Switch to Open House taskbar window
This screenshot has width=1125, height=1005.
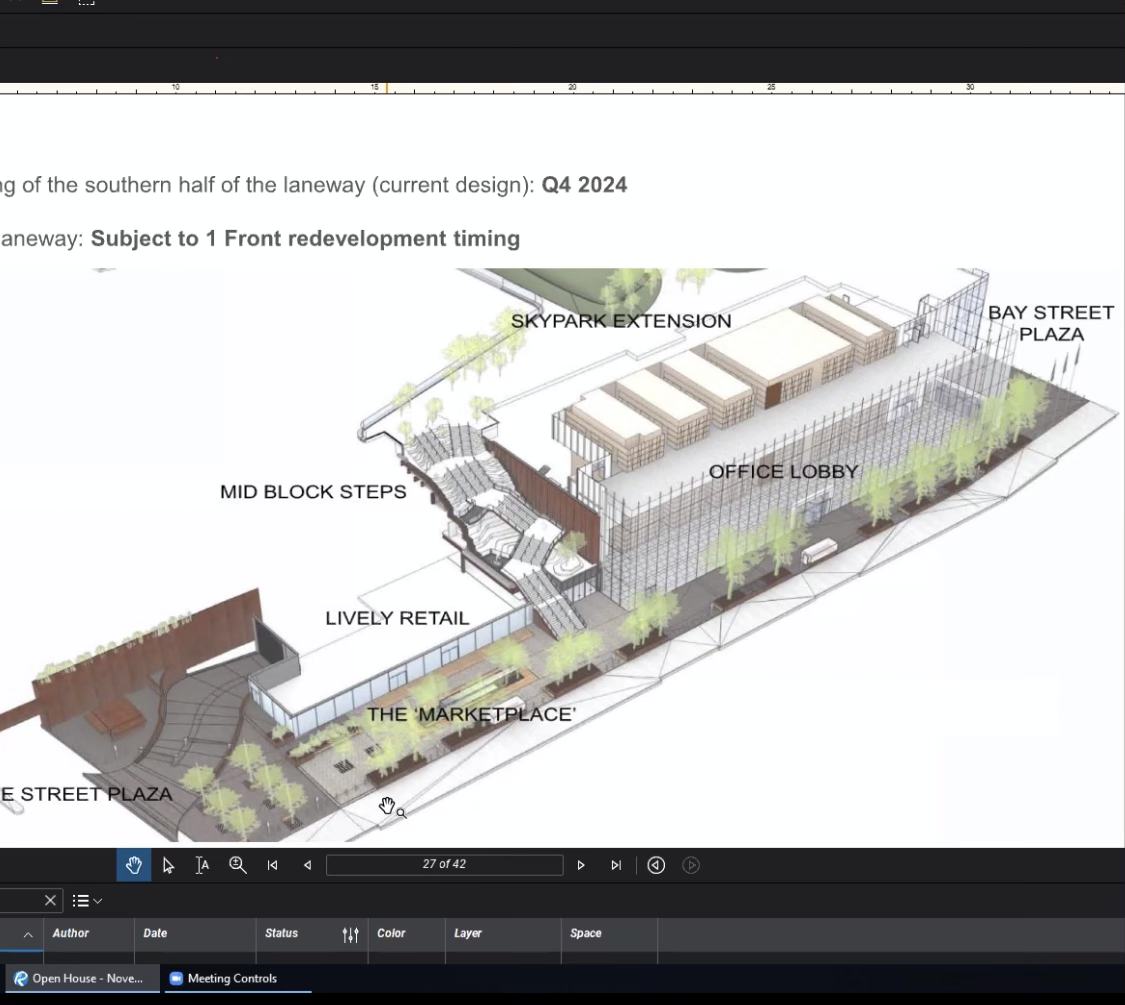tap(79, 979)
